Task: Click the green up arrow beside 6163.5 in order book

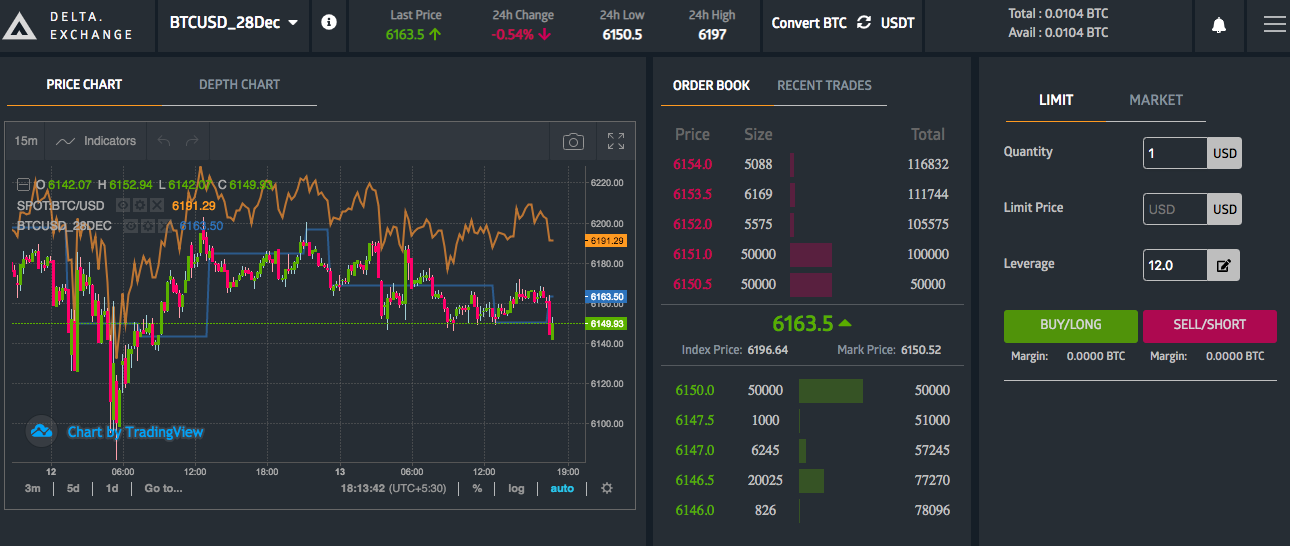Action: tap(845, 323)
